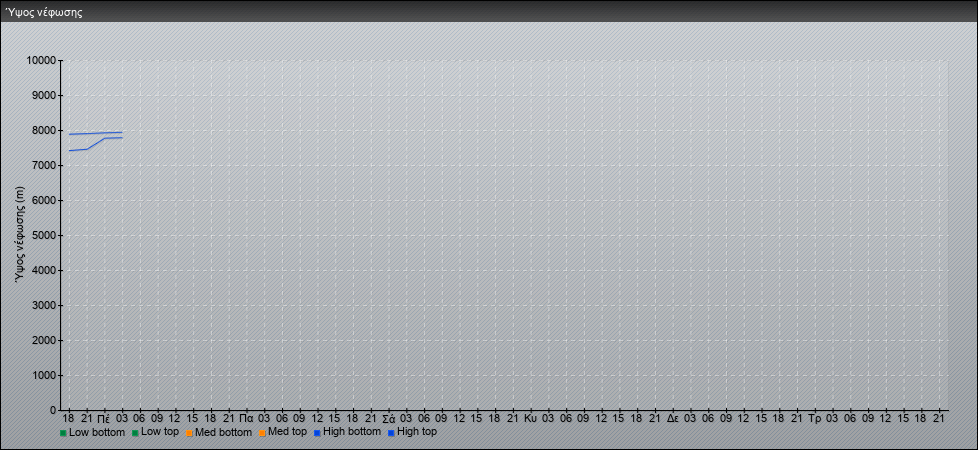
Task: Click the upper High top line near 8000
Action: click(95, 133)
